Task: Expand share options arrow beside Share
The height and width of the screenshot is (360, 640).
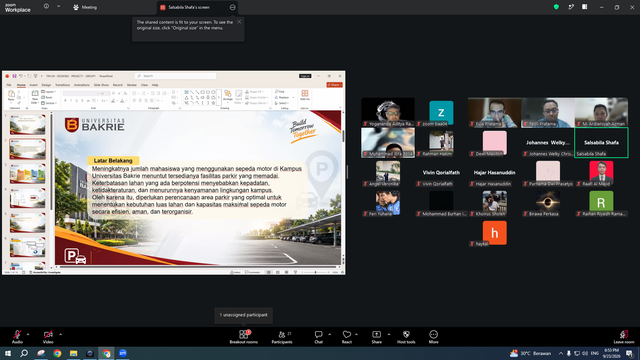Action: click(389, 334)
